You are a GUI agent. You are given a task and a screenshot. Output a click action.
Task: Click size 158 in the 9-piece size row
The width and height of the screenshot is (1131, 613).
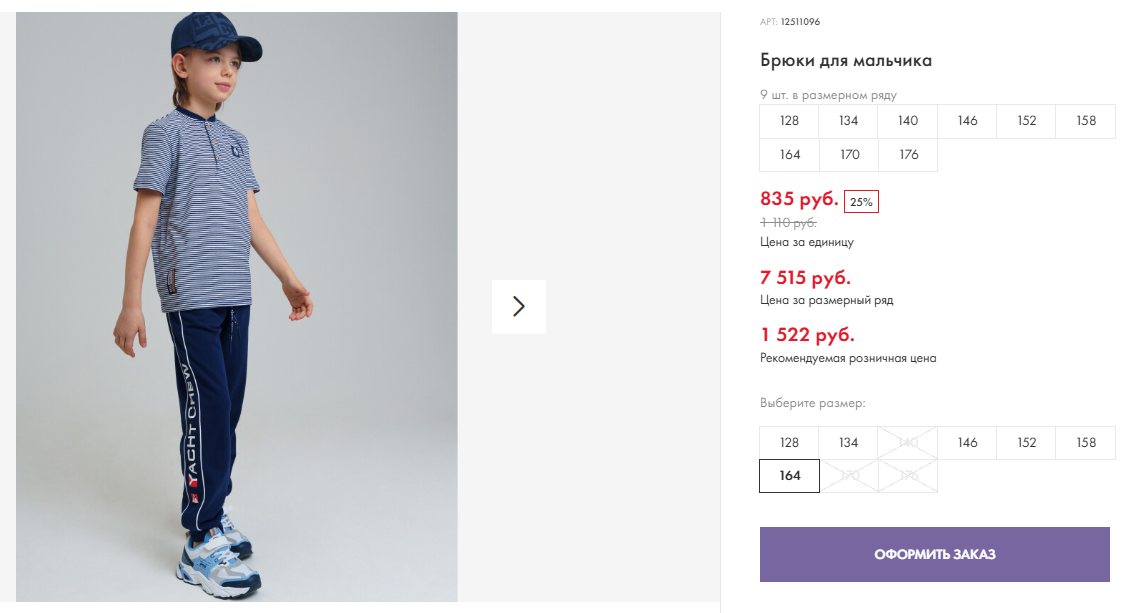(1086, 121)
